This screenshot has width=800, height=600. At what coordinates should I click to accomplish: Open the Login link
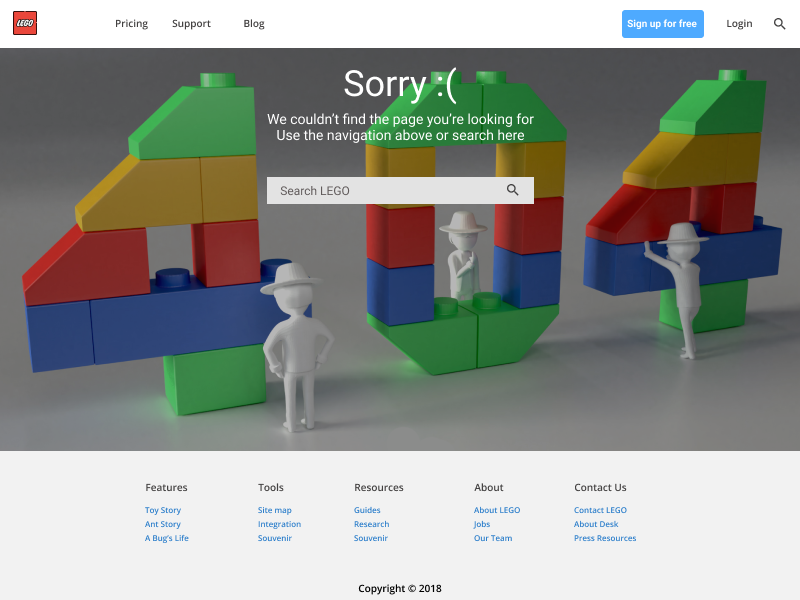tap(739, 23)
